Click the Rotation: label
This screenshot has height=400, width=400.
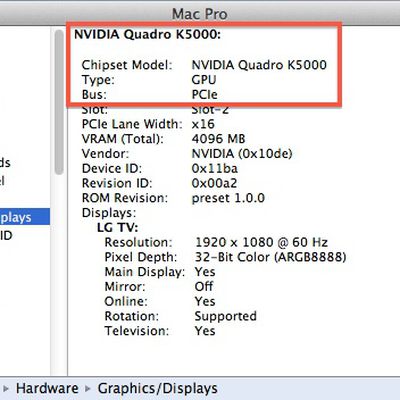pyautogui.click(x=132, y=316)
